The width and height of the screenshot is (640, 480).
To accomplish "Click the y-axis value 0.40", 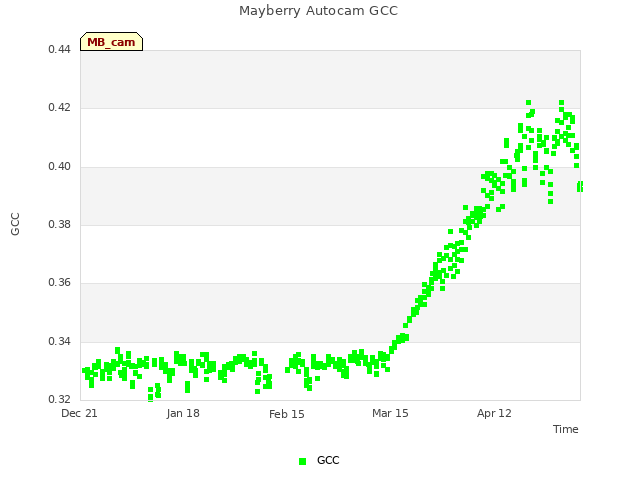I will tap(60, 166).
